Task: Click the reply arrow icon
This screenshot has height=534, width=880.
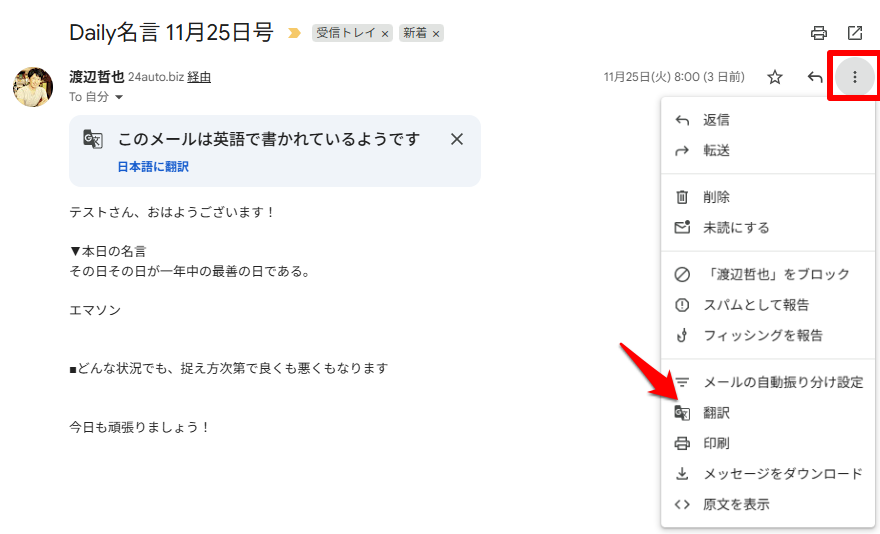Action: [x=815, y=77]
